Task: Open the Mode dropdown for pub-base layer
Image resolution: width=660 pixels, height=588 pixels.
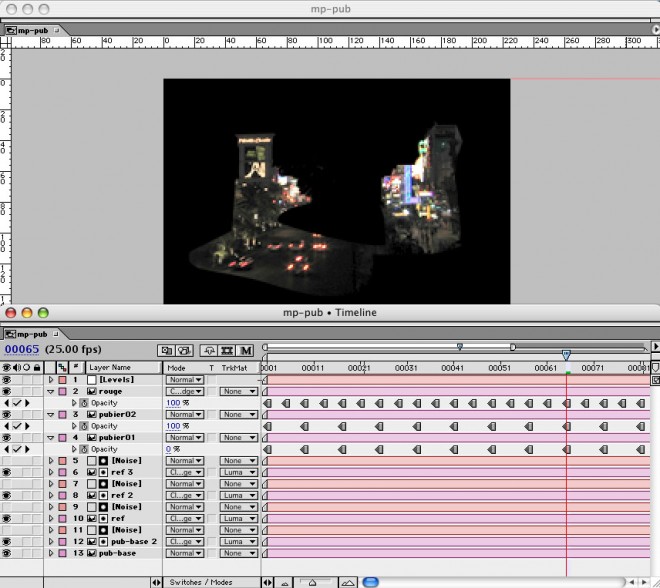Action: pos(185,553)
